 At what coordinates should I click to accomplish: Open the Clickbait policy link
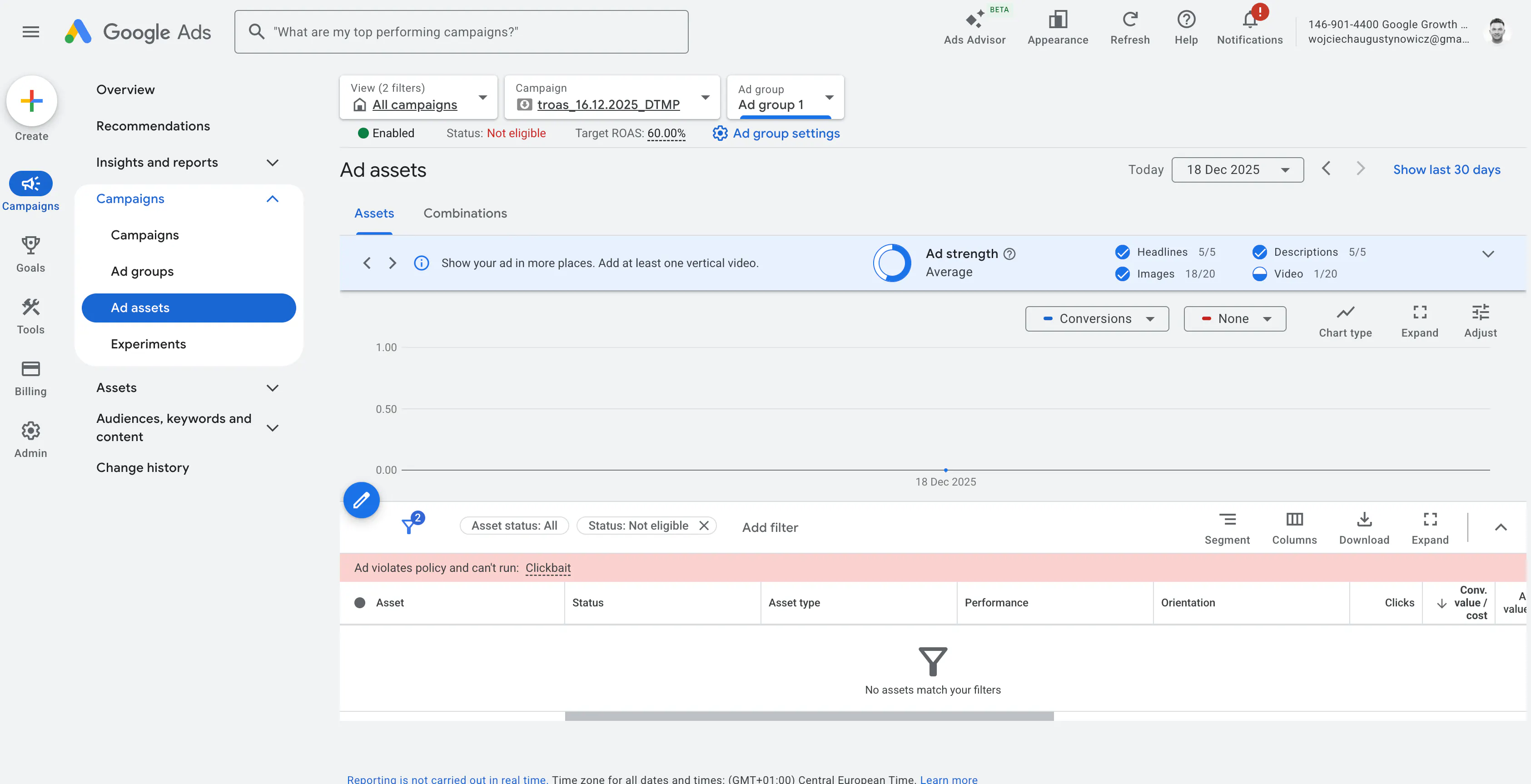coord(548,568)
